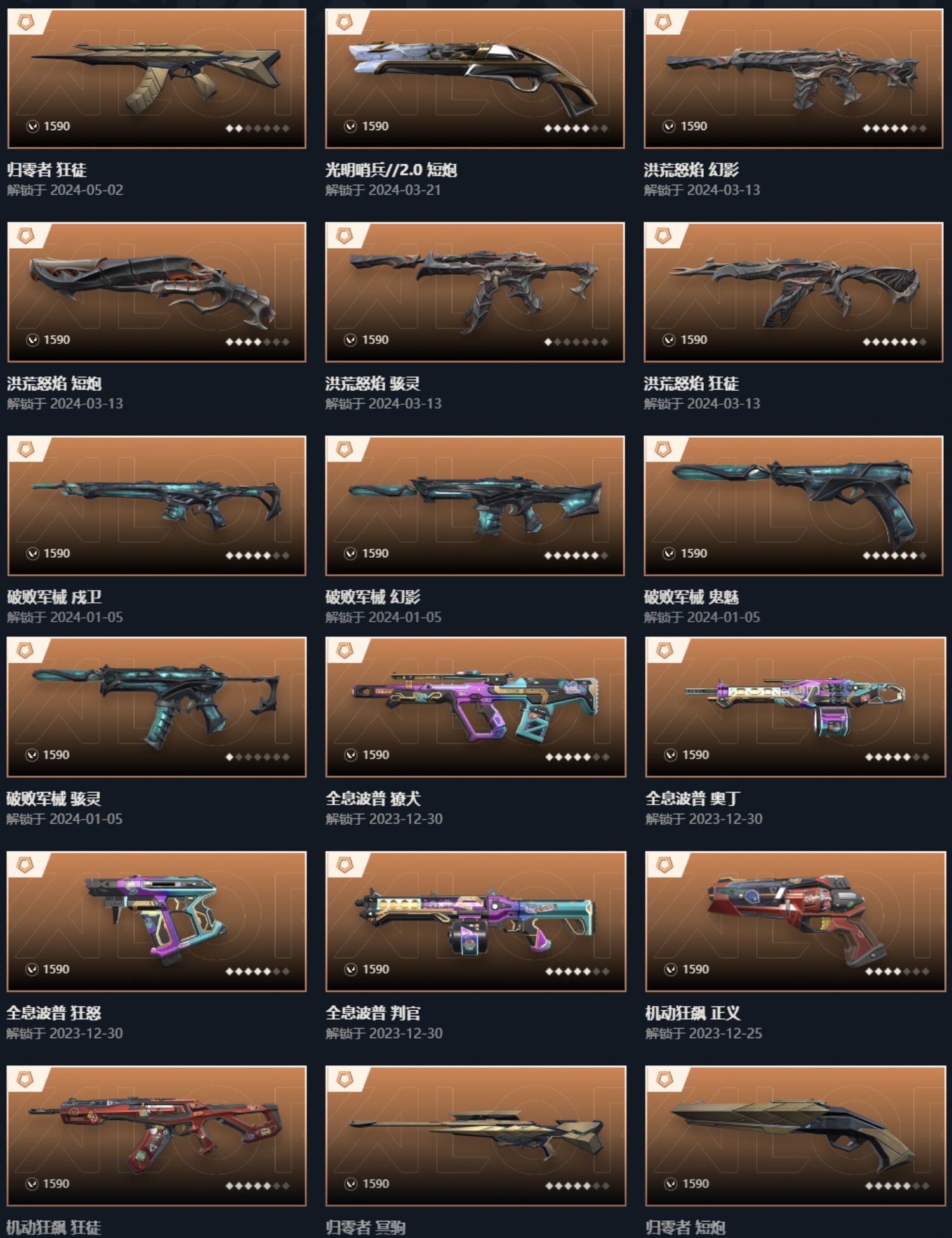Click the tier badge on 破败军械 戍卫 card

[26, 450]
